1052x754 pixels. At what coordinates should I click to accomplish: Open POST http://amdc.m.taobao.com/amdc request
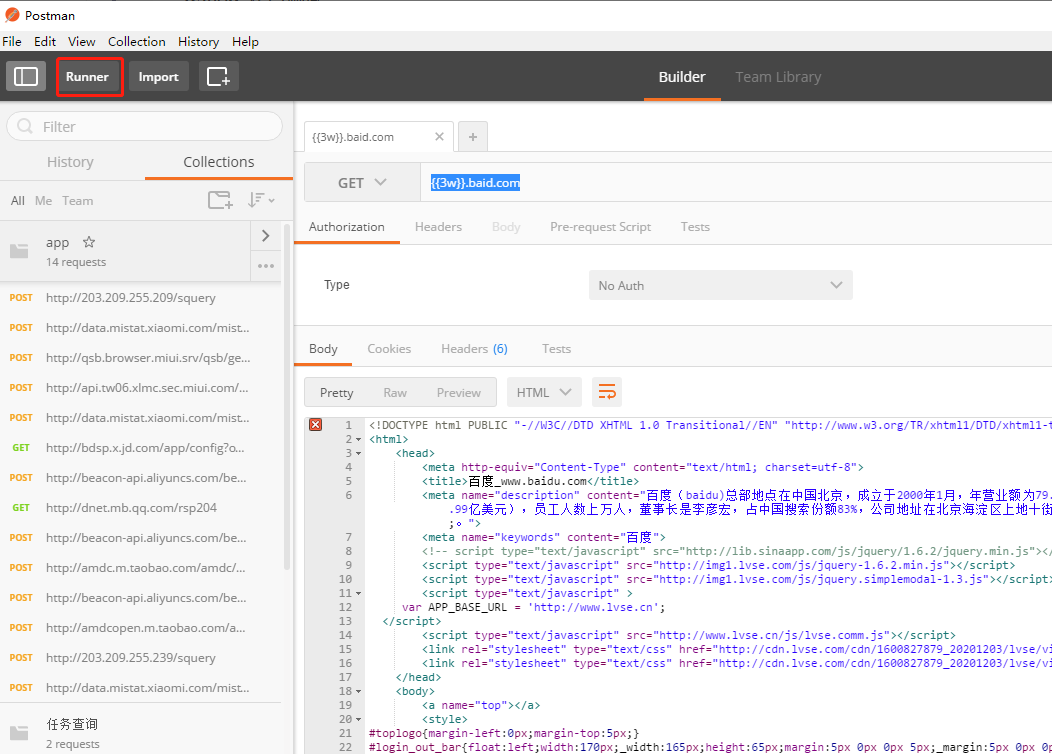coord(141,568)
